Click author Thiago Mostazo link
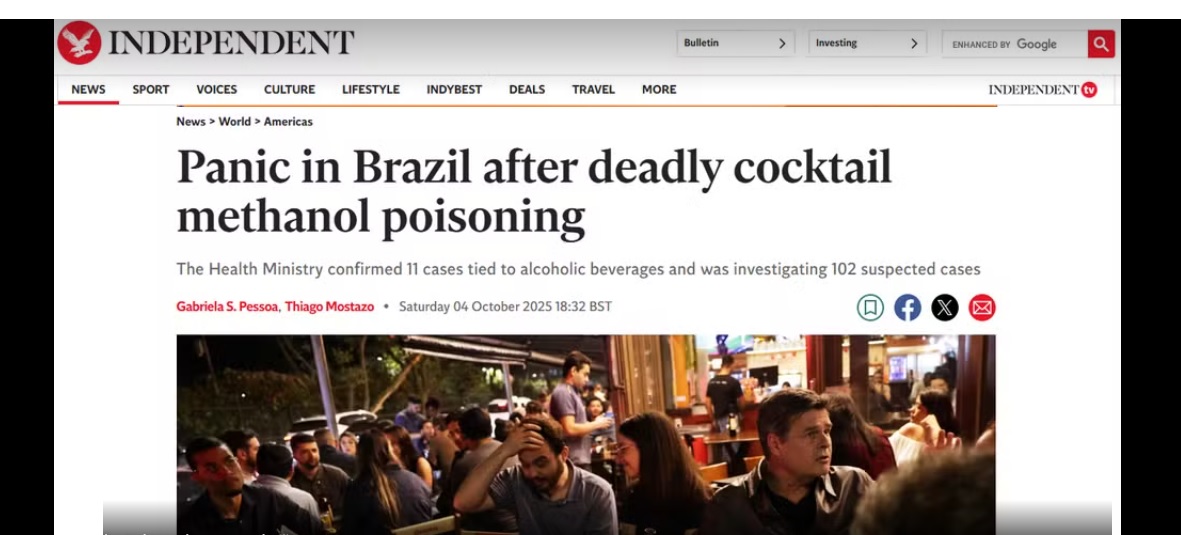The image size is (1181, 535). (329, 307)
